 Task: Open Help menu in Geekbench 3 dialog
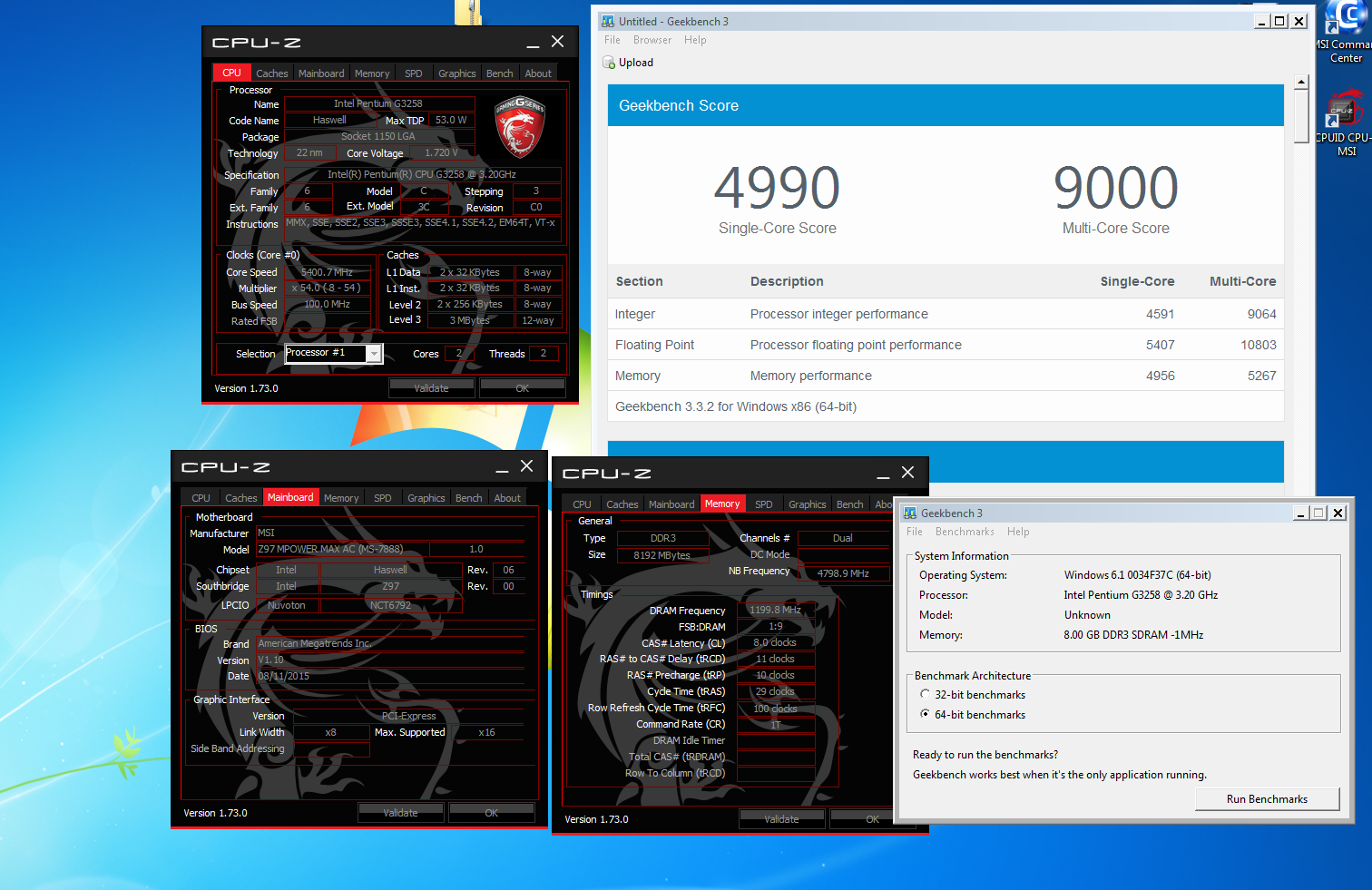[1018, 532]
